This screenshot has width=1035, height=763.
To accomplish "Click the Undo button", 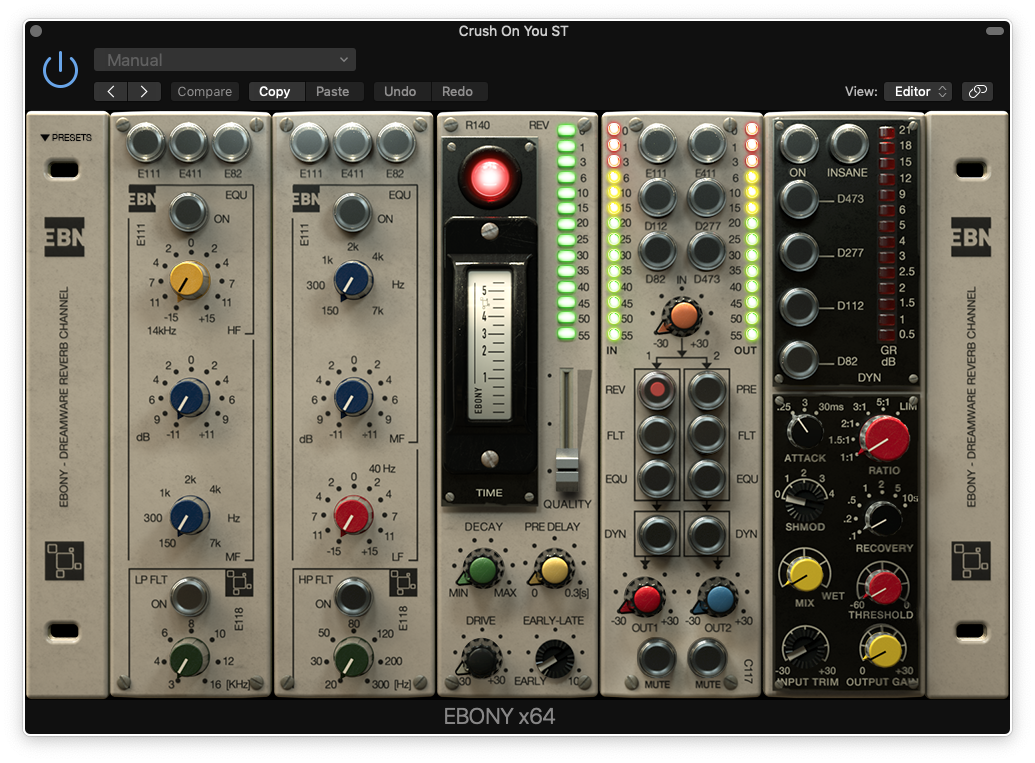I will click(x=400, y=92).
